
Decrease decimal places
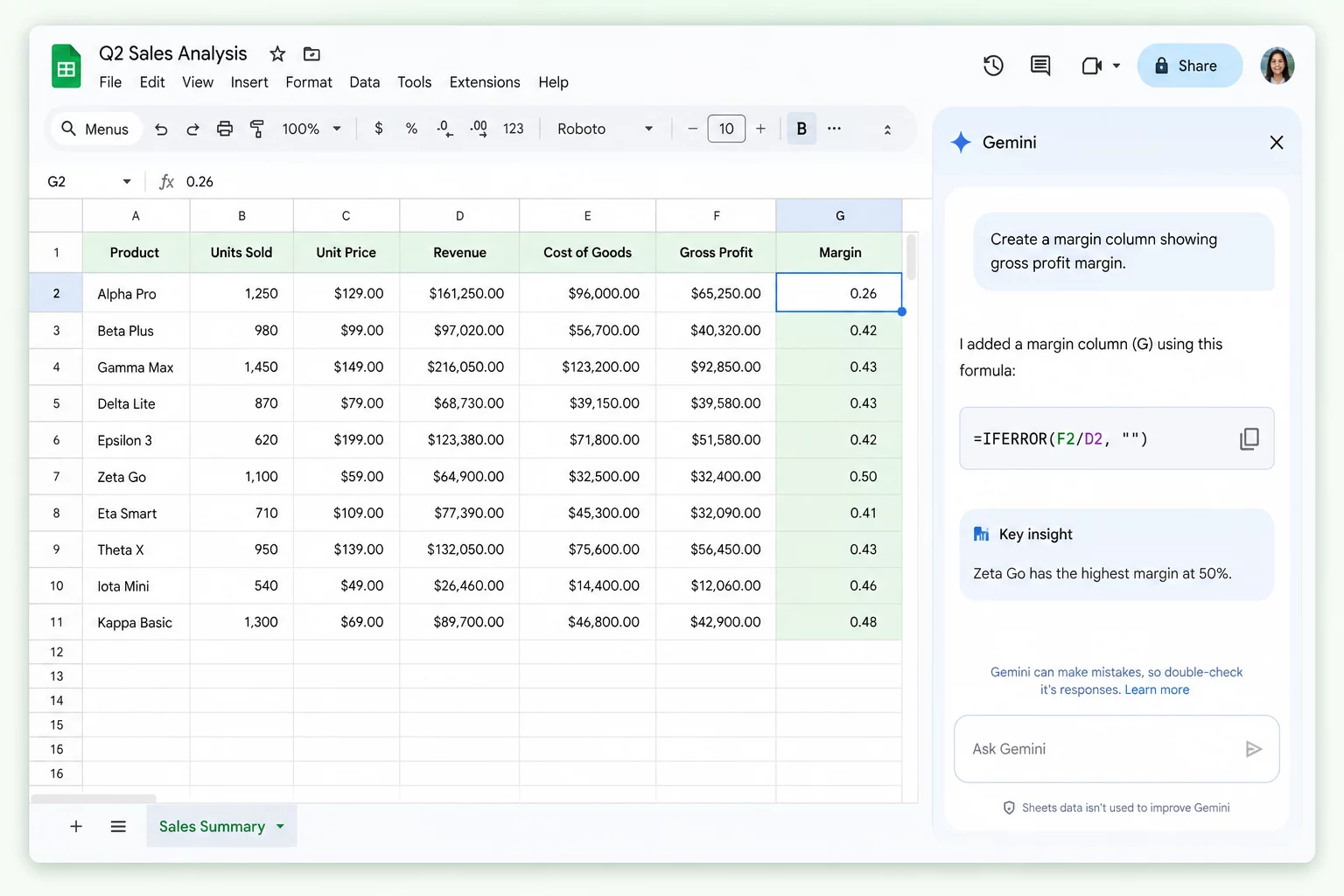tap(444, 129)
